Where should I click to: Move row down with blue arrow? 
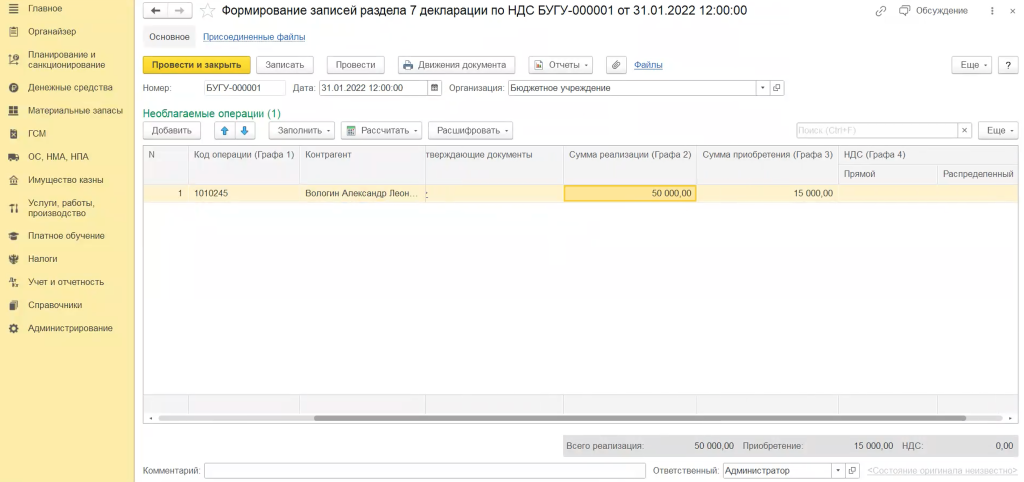coord(244,131)
